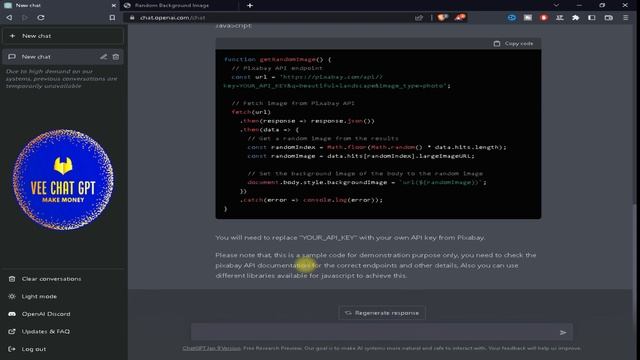The width and height of the screenshot is (640, 360).
Task: Click the Pixabay URL string in the code
Action: pos(337,81)
